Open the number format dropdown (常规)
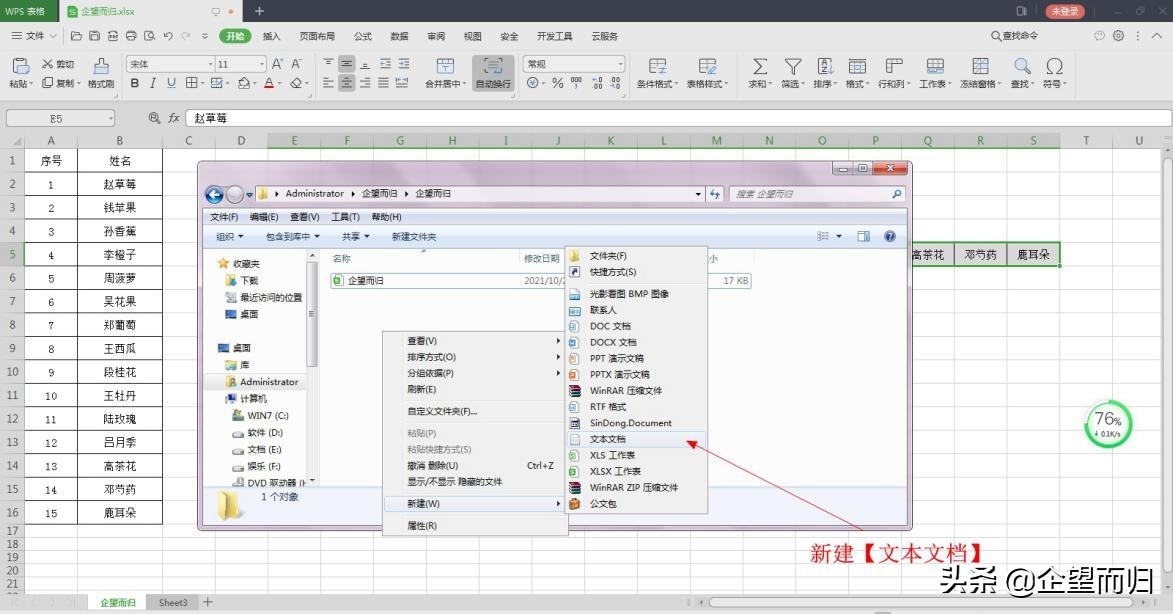This screenshot has width=1173, height=614. (x=620, y=64)
